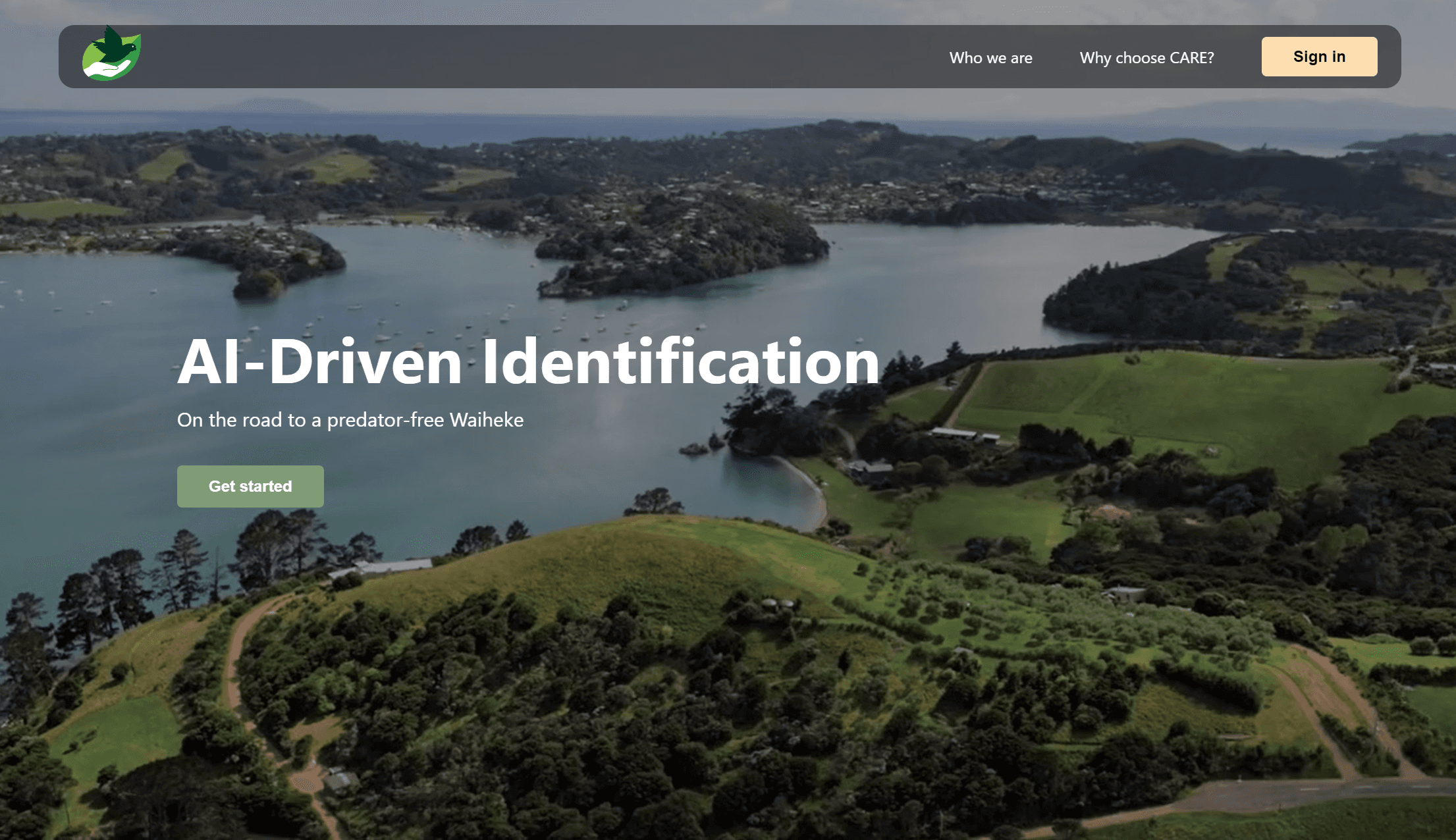Click the CARE bird-and-hand logo
The height and width of the screenshot is (840, 1456).
pos(111,54)
